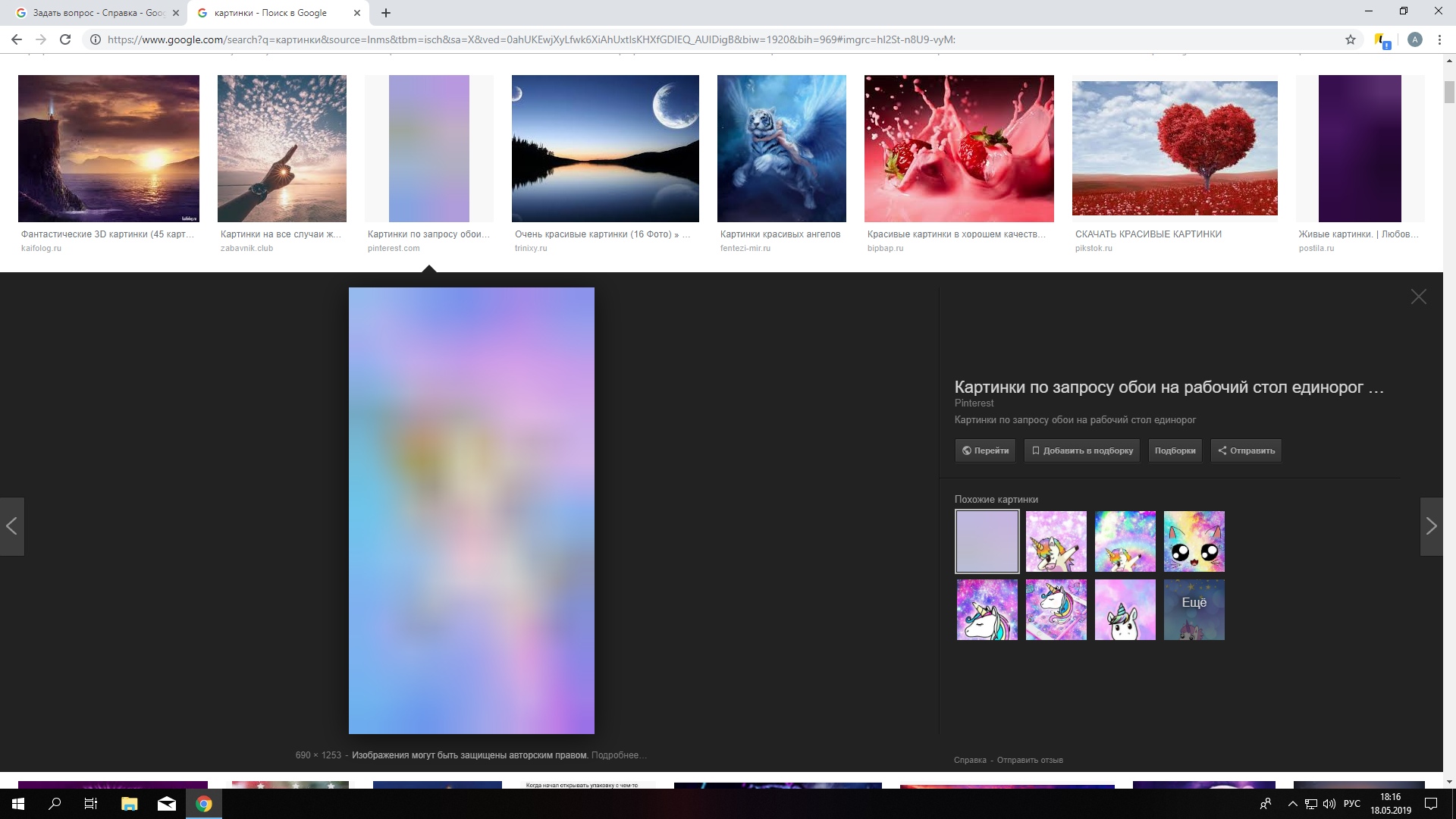Screen dimensions: 1456x819
Task: Click 'Отправить' share button
Action: point(1246,450)
